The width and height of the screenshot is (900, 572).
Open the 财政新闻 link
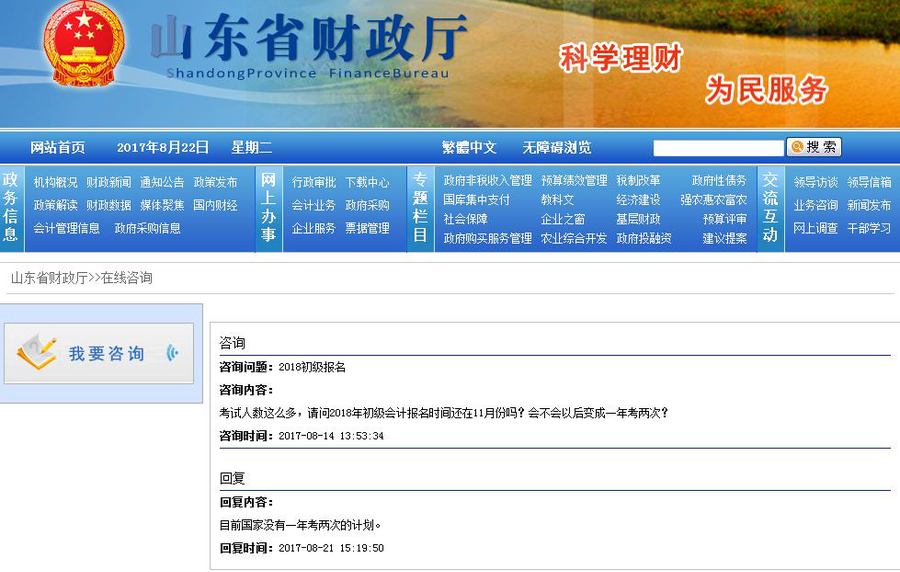[x=108, y=182]
